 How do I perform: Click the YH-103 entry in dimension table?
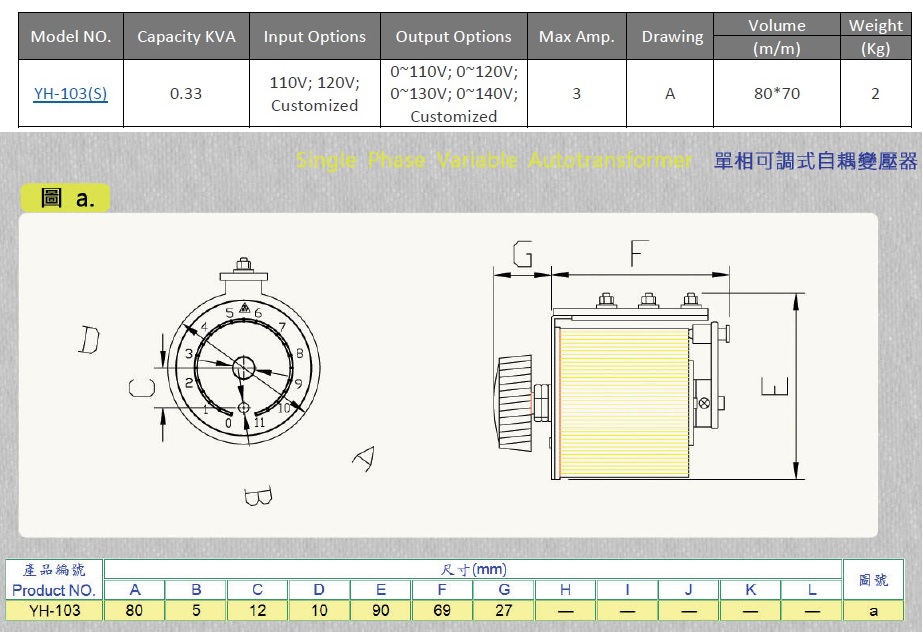53,609
